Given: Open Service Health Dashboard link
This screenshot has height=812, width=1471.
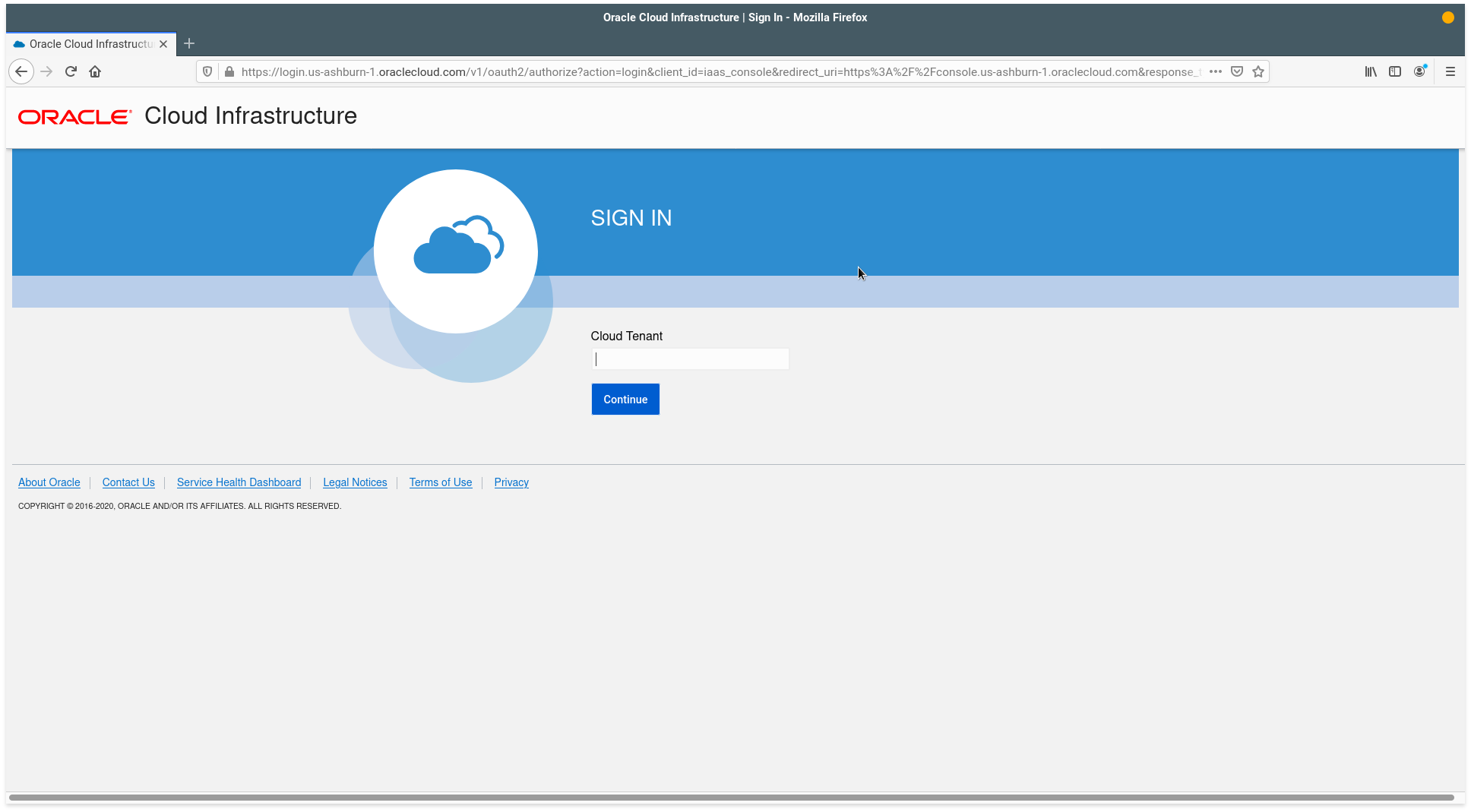Looking at the screenshot, I should [x=239, y=482].
